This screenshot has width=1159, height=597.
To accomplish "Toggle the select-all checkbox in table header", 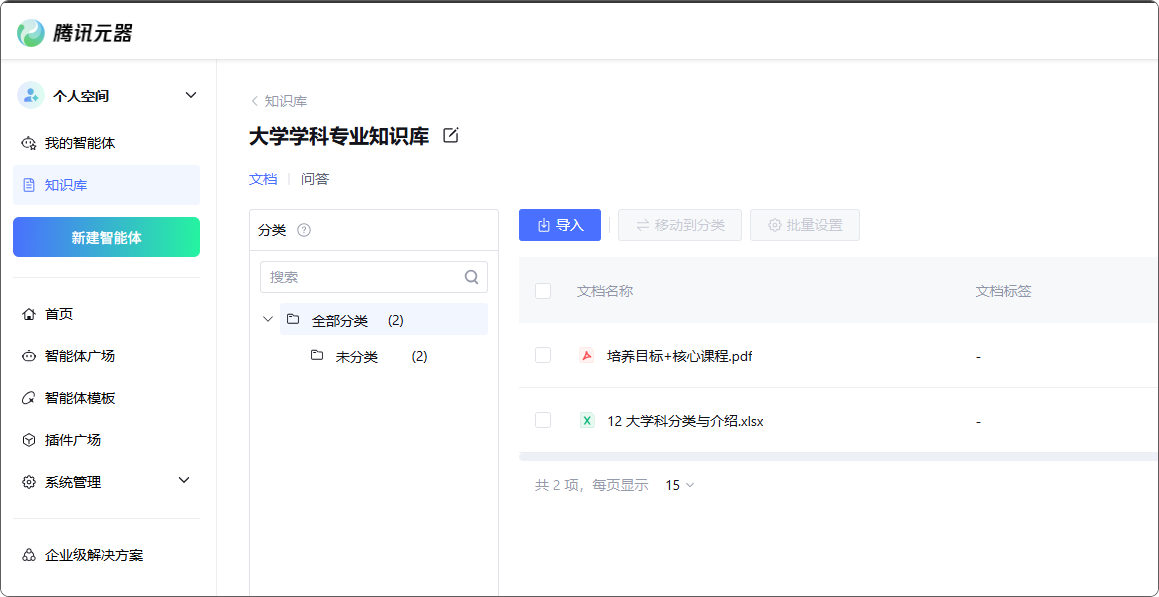I will 543,291.
